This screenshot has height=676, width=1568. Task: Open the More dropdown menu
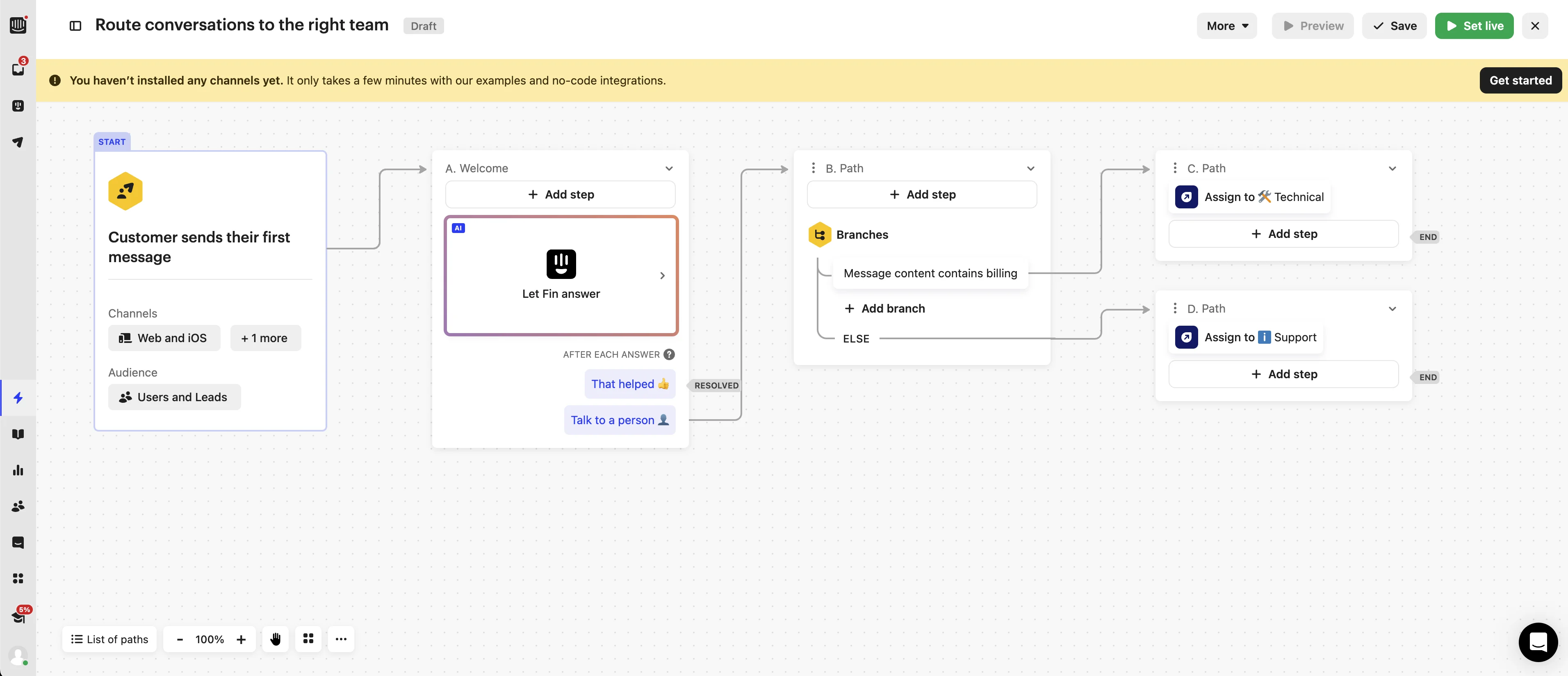point(1226,25)
